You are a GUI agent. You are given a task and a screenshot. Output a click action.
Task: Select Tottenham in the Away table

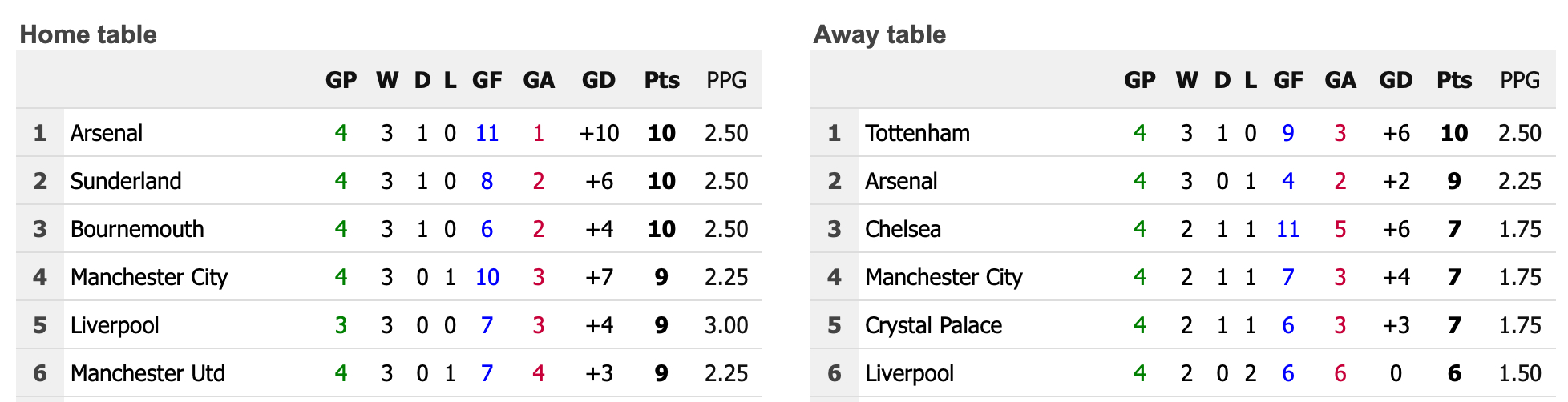[x=917, y=133]
